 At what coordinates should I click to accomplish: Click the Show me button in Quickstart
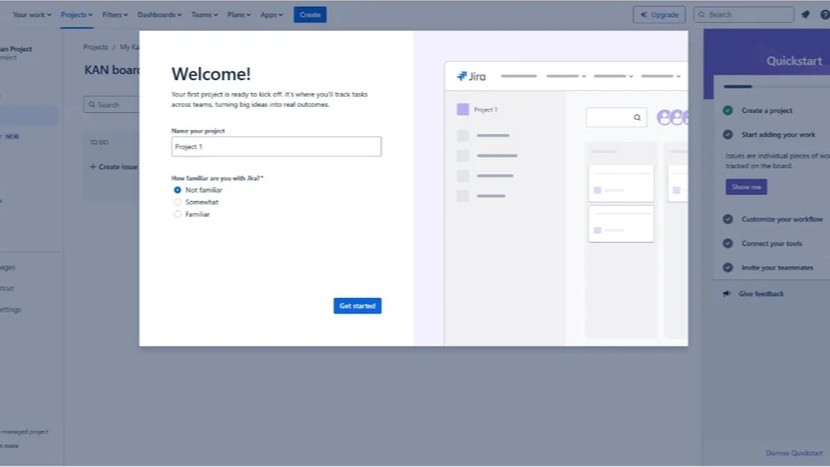pyautogui.click(x=746, y=187)
